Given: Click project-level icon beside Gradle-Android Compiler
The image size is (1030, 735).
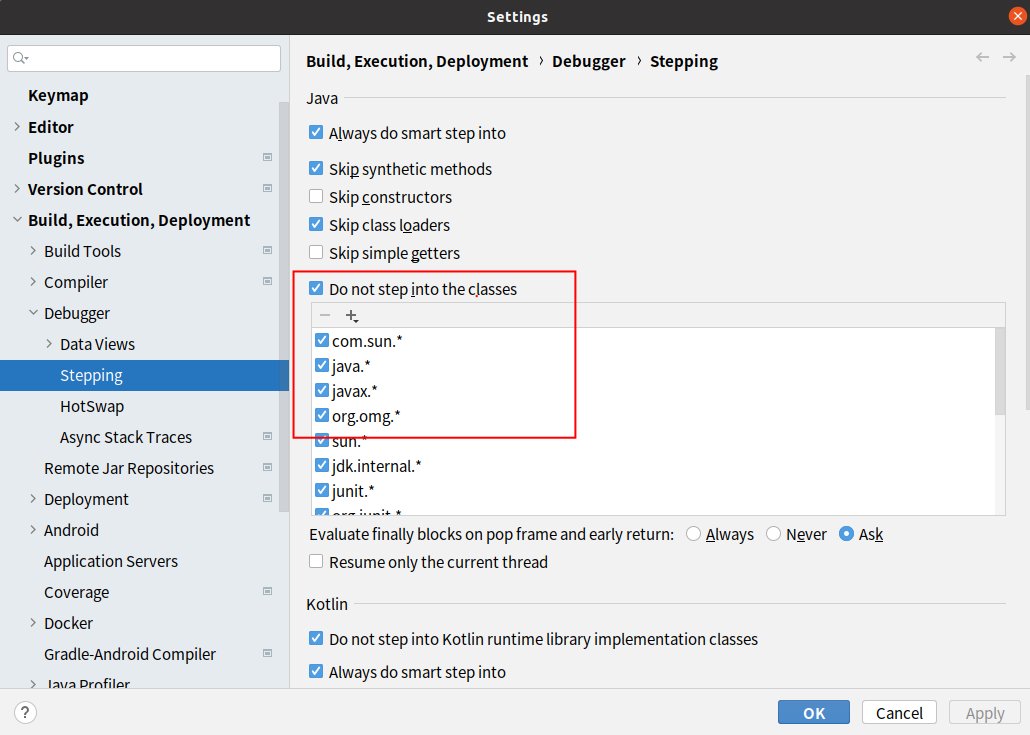Looking at the screenshot, I should (x=267, y=653).
